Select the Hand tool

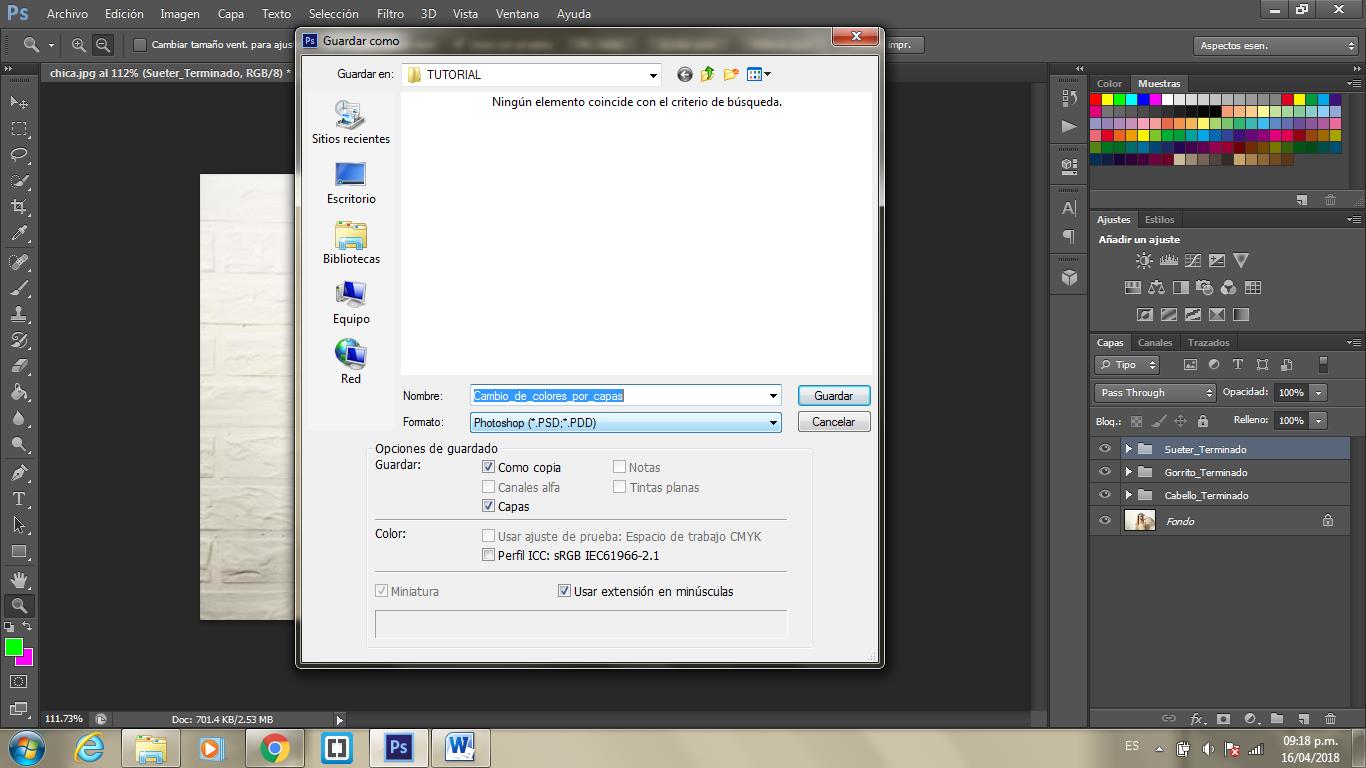19,579
